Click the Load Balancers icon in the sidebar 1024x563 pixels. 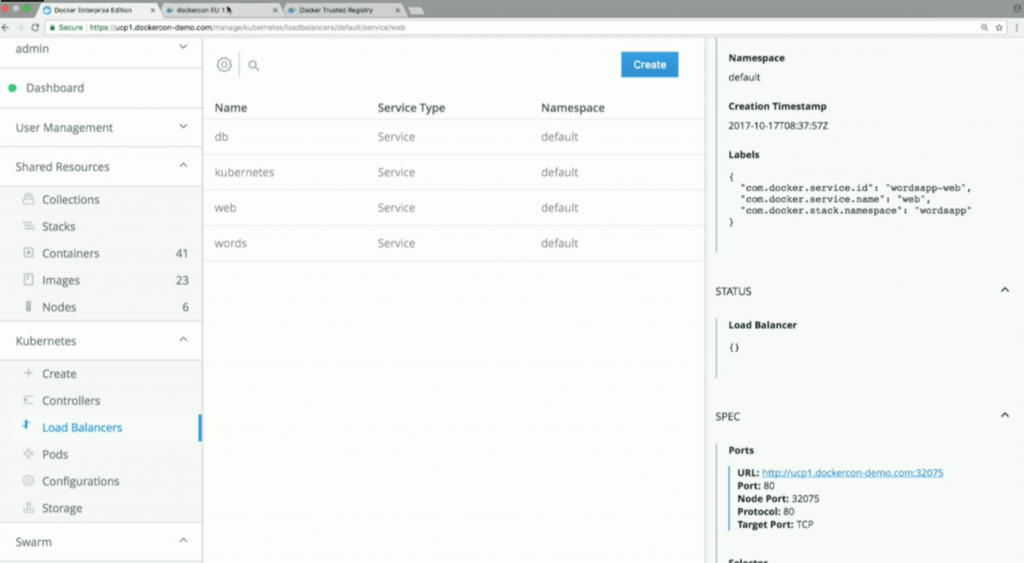point(27,425)
